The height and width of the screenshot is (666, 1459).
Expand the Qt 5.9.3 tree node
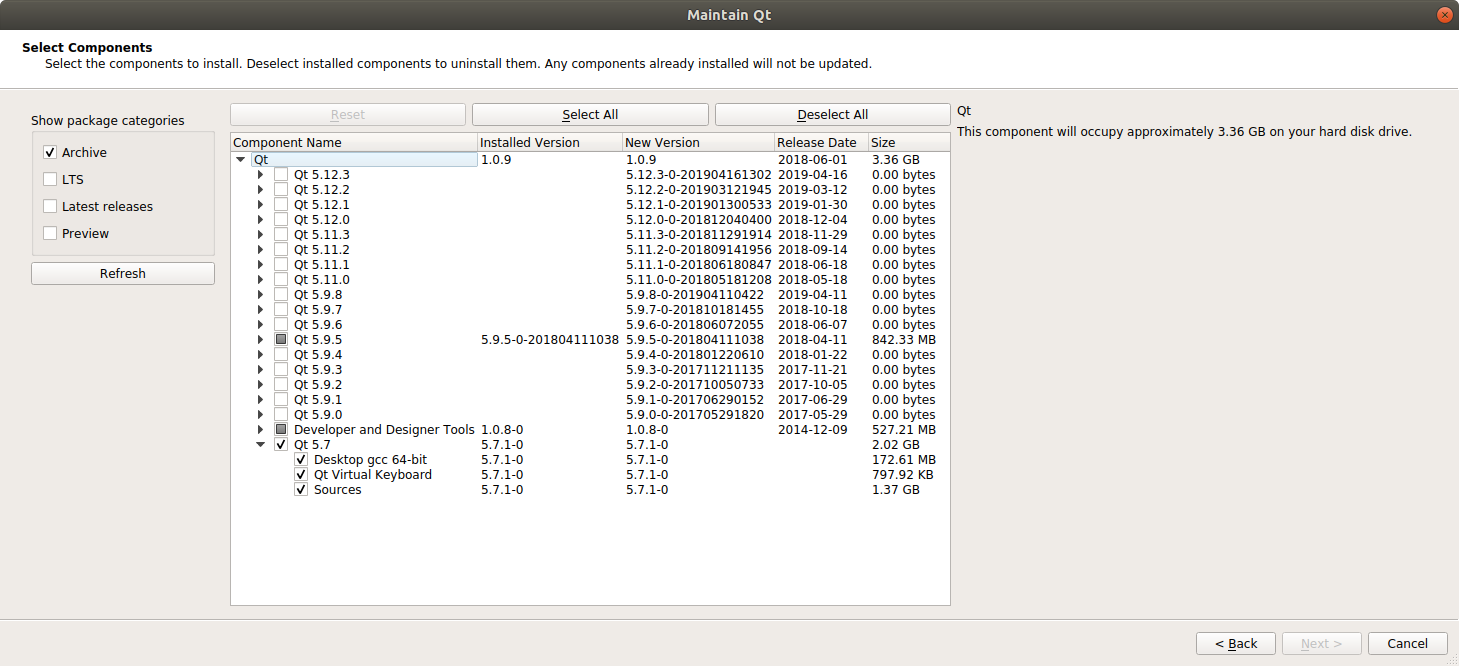tap(260, 370)
